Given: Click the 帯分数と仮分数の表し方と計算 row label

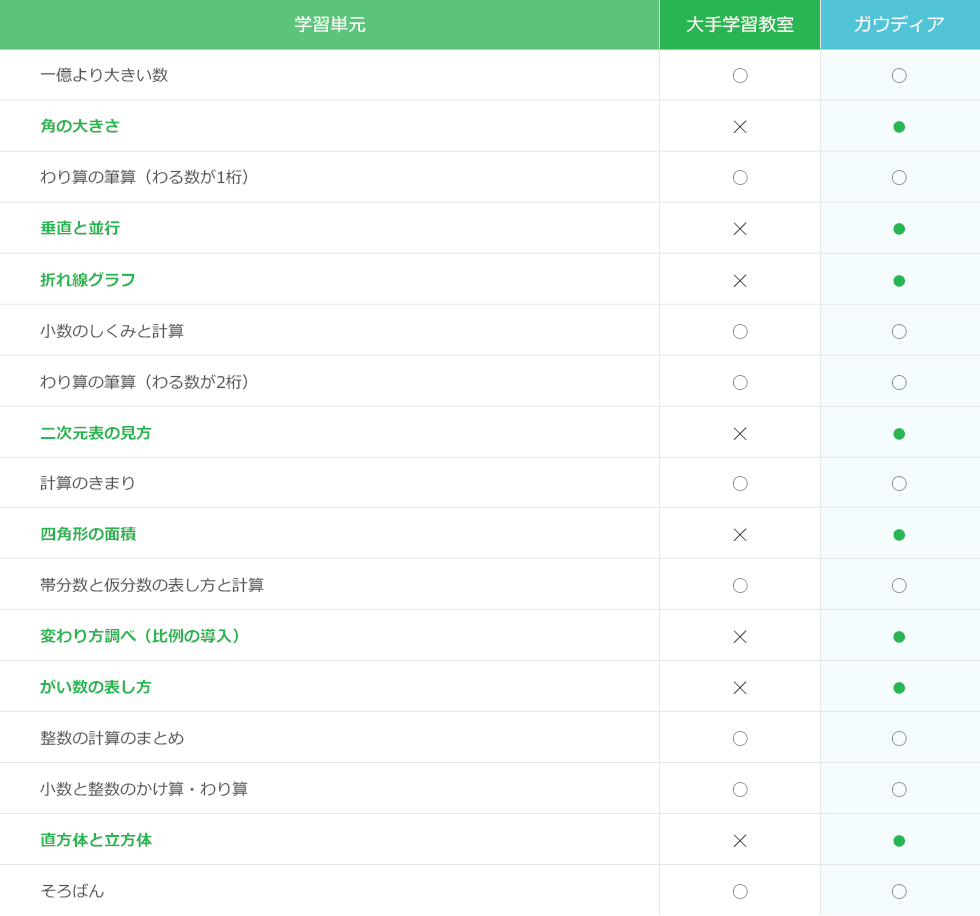Looking at the screenshot, I should click(152, 585).
